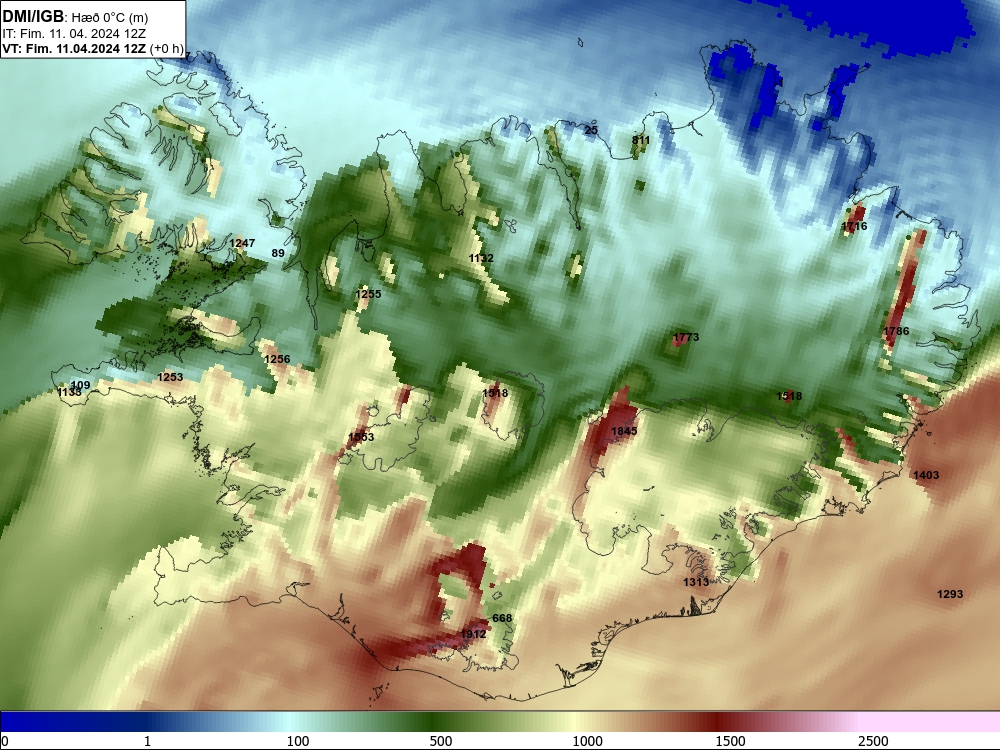
Task: Click the 1256 value
Action: coord(277,360)
